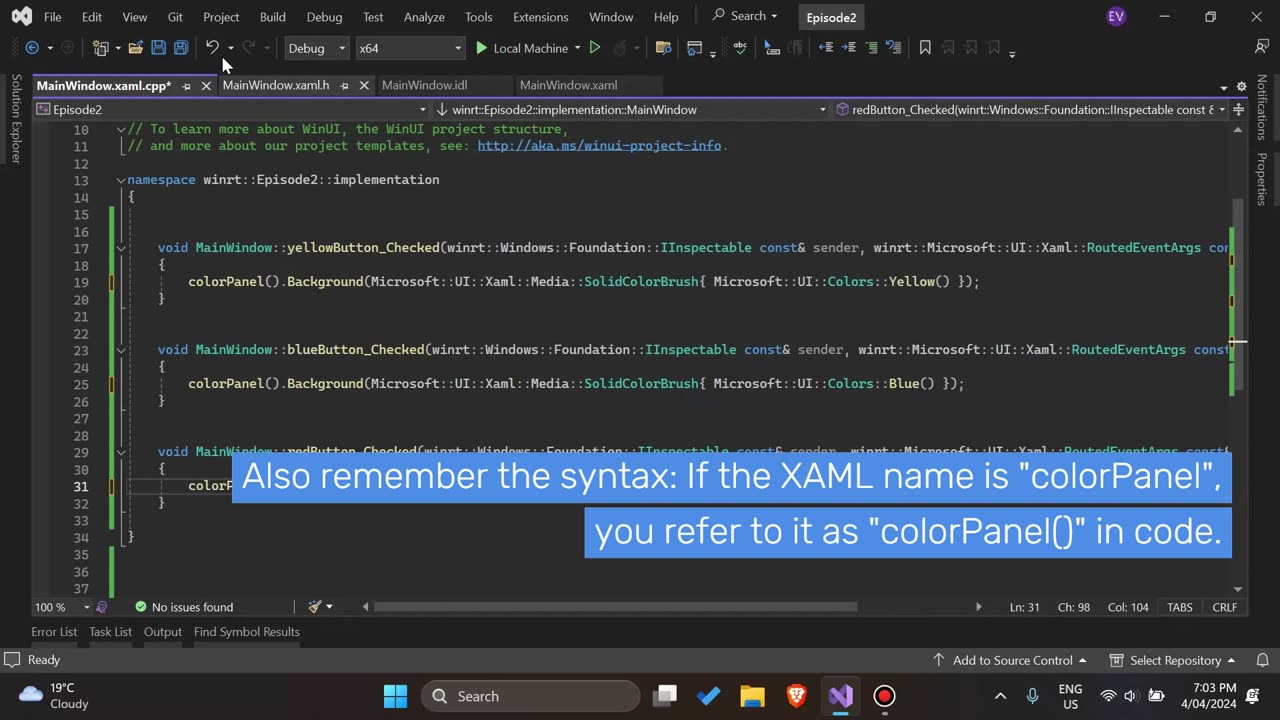Comment out the selected lines icon
The height and width of the screenshot is (720, 1280).
pyautogui.click(x=872, y=48)
